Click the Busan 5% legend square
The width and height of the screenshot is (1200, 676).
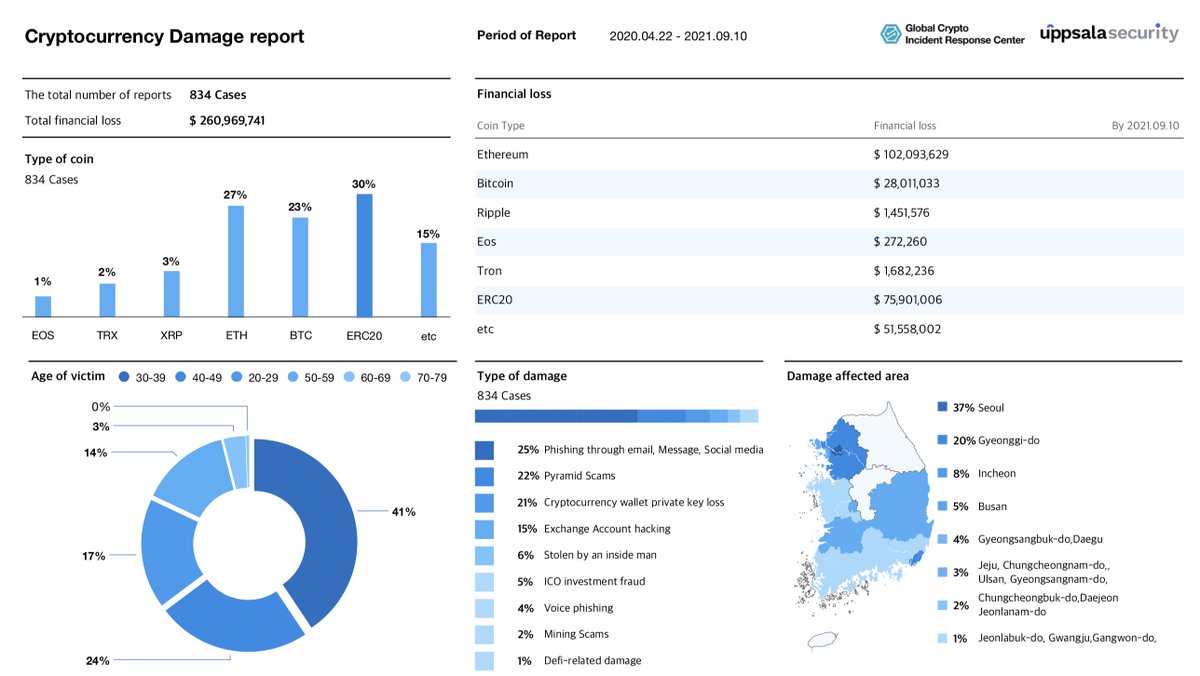coord(942,506)
